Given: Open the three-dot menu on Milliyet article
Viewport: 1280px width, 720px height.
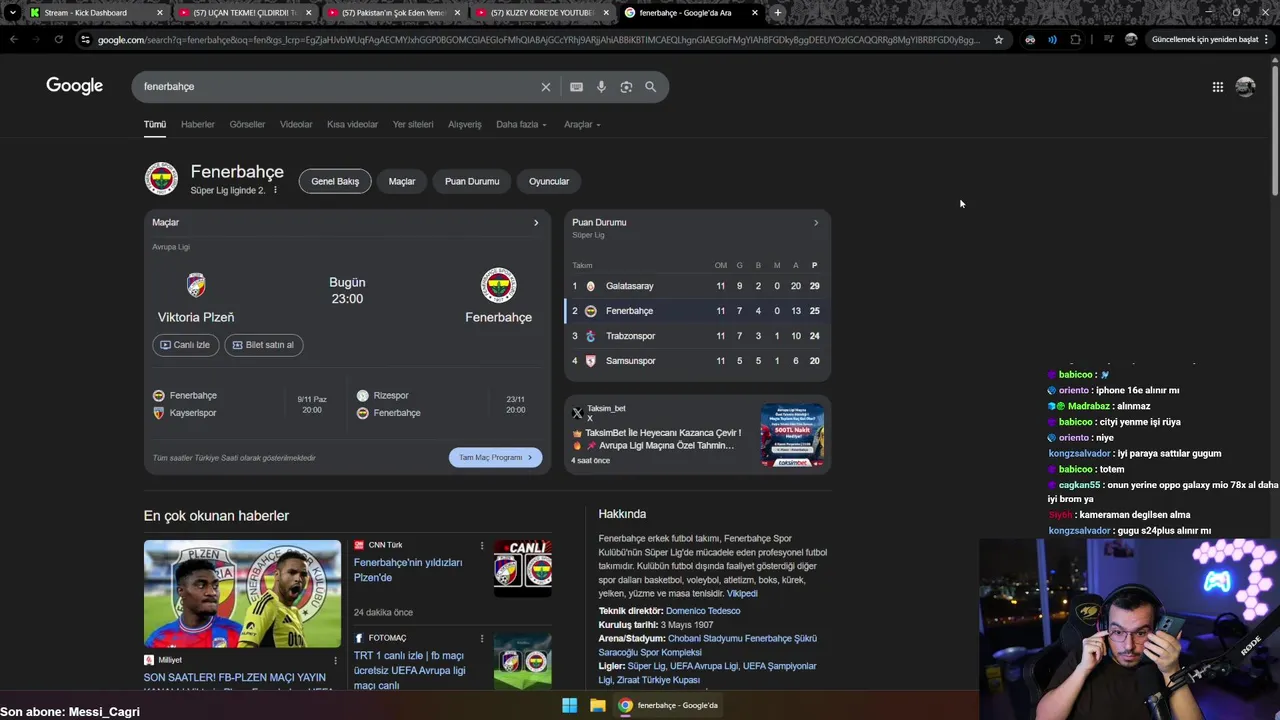Looking at the screenshot, I should coord(335,660).
